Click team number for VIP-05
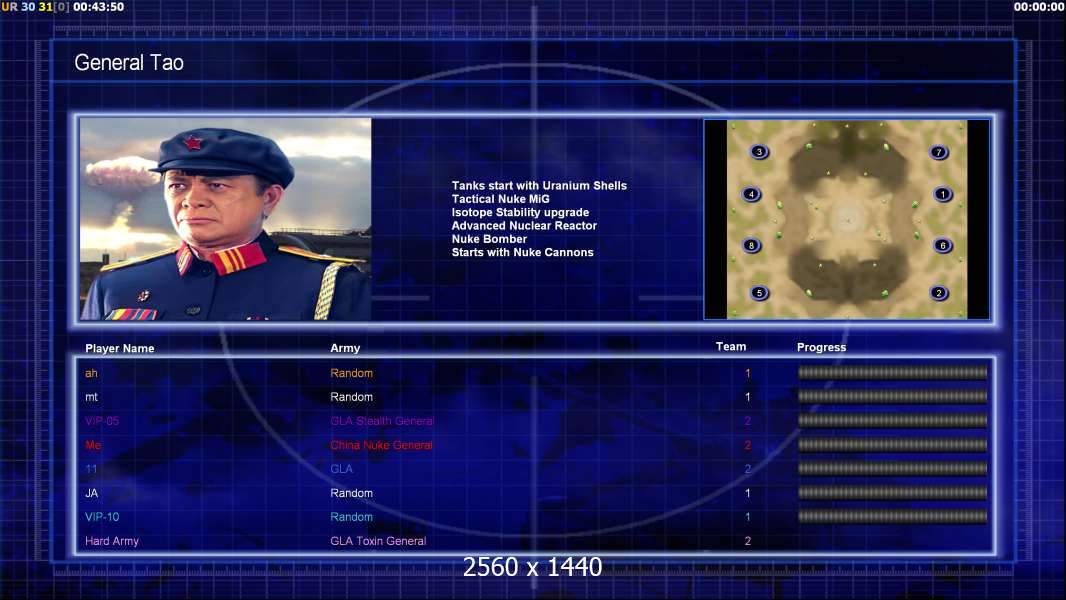 [x=748, y=421]
